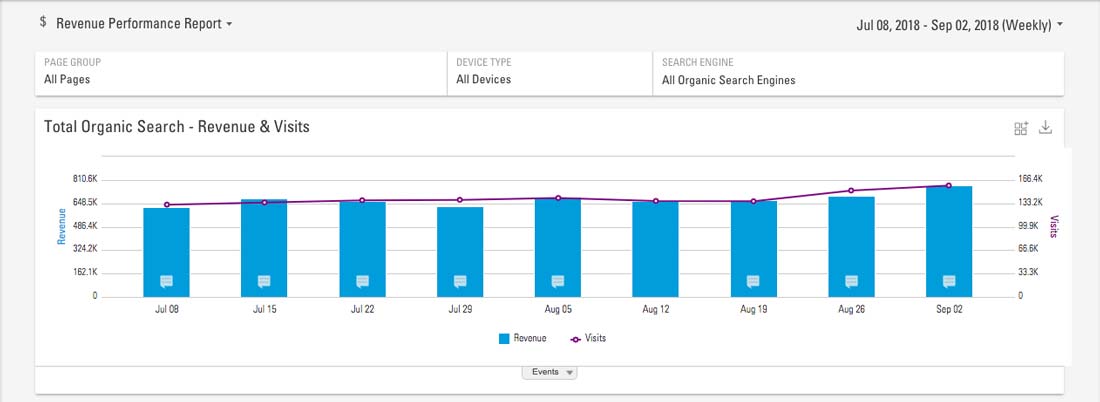Viewport: 1100px width, 402px height.
Task: Open the annotation icon on Aug 05 bar
Action: coord(558,281)
